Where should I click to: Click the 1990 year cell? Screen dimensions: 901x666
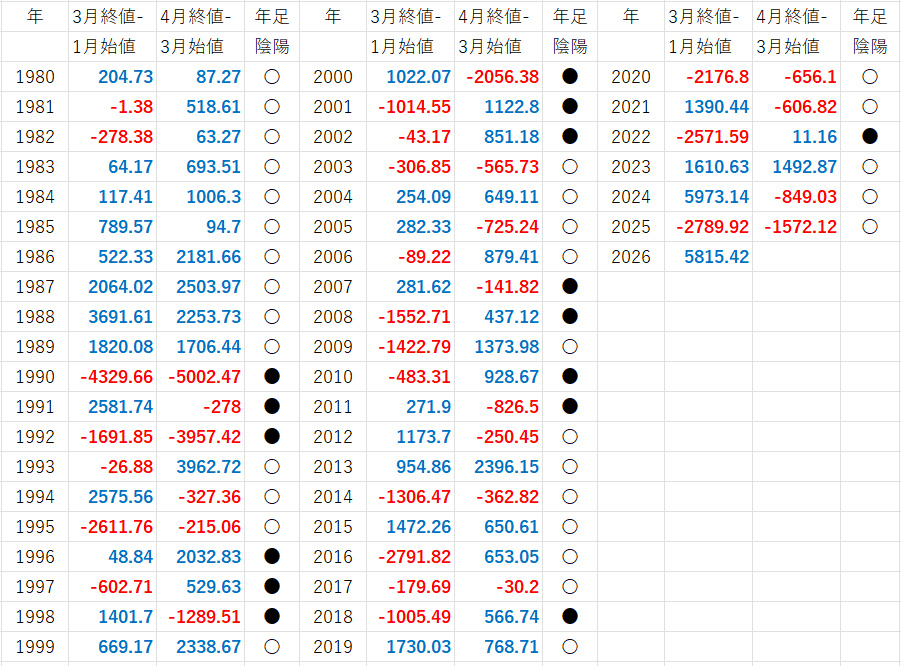[x=35, y=377]
